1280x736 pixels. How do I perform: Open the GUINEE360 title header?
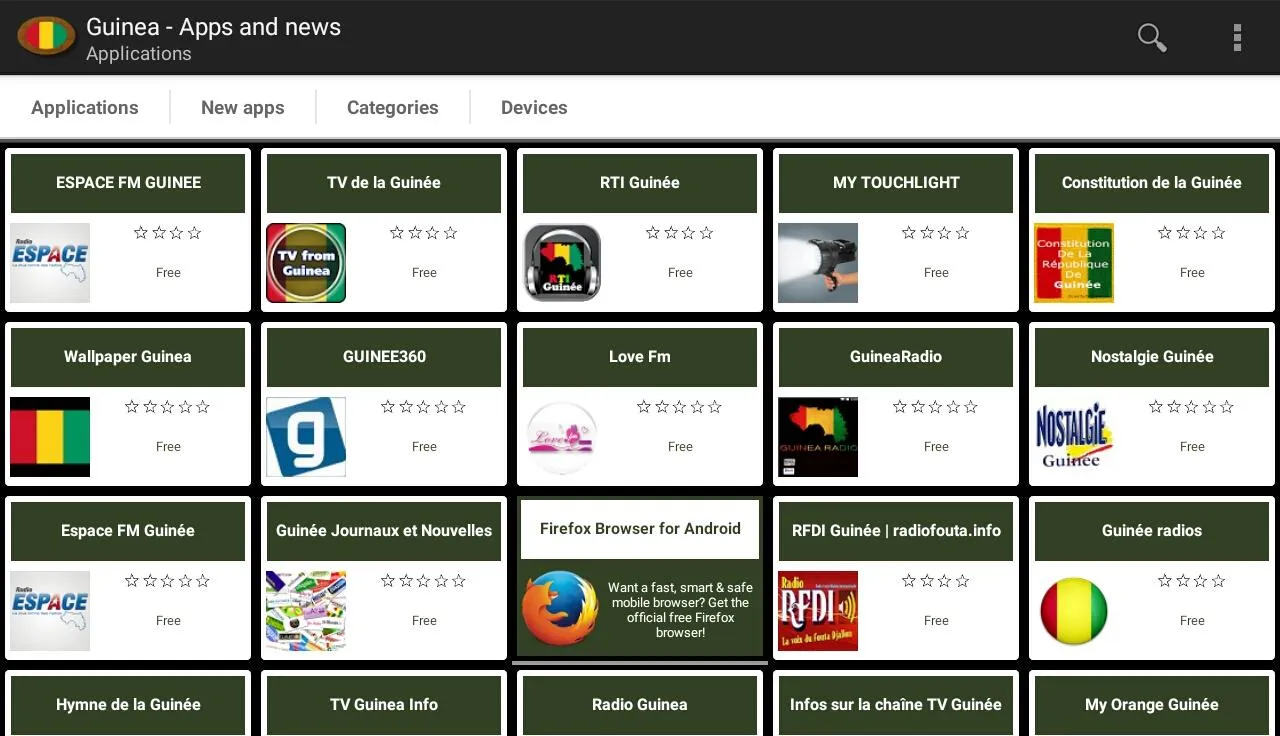coord(384,357)
